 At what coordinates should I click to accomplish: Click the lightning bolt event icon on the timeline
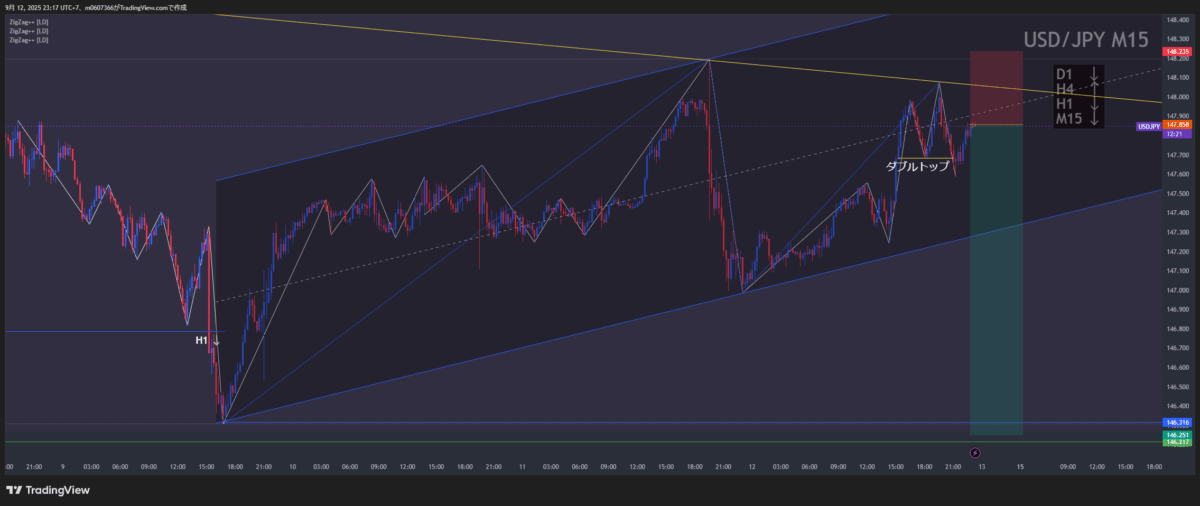tap(975, 453)
